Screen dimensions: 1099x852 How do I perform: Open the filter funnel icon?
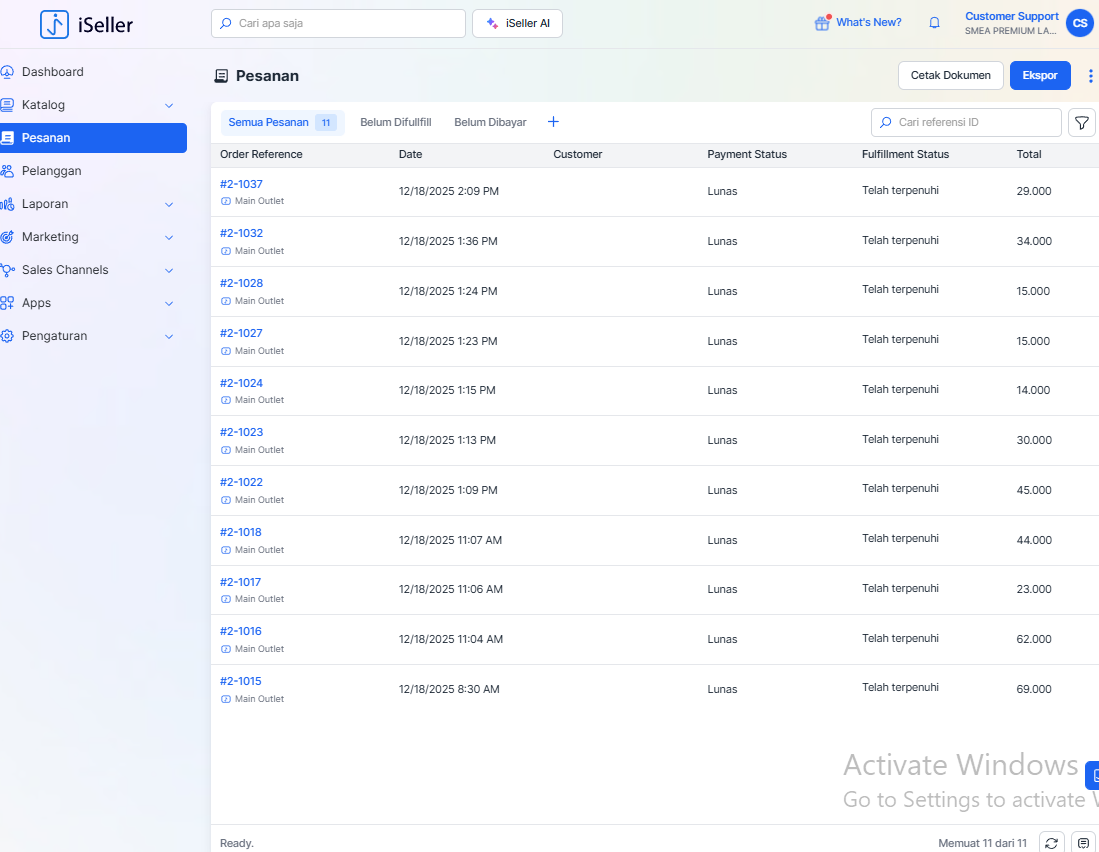pyautogui.click(x=1081, y=123)
